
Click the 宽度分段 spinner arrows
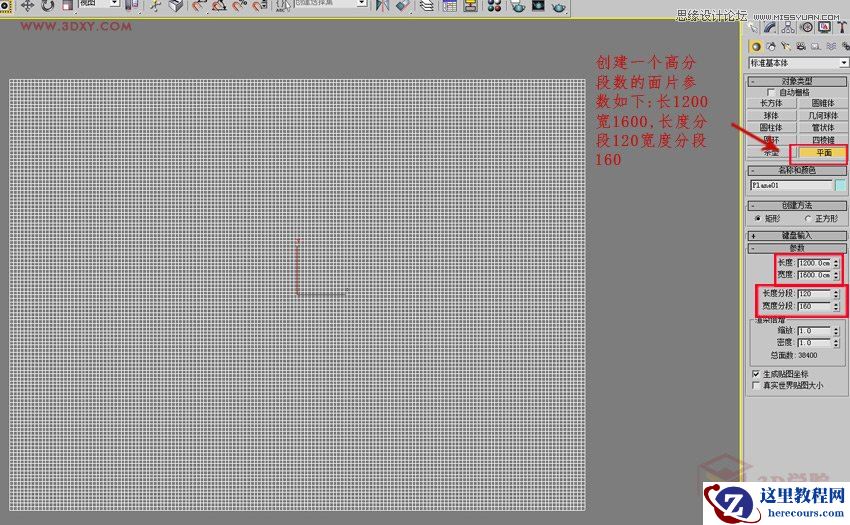point(836,306)
